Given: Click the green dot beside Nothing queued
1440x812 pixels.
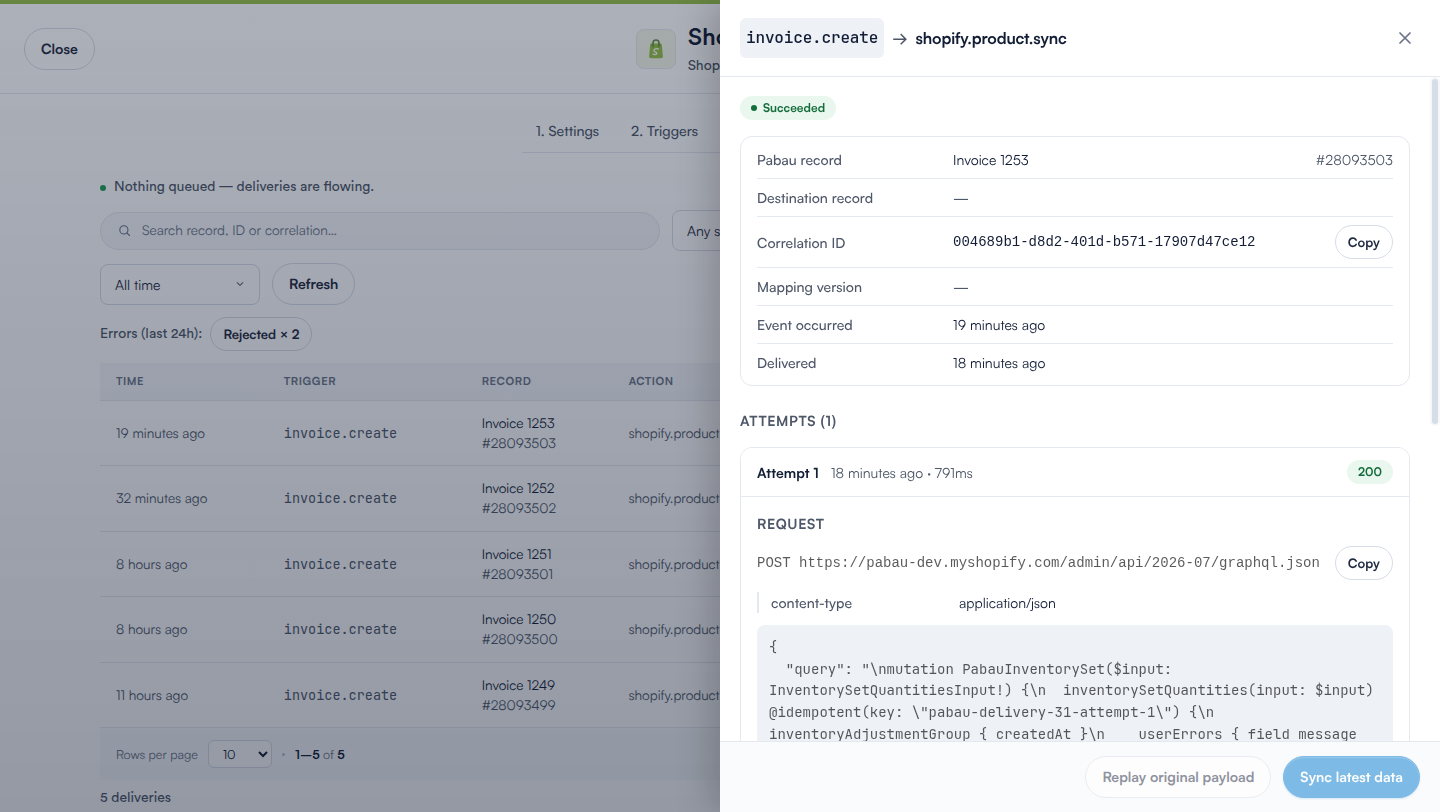Looking at the screenshot, I should pos(103,187).
